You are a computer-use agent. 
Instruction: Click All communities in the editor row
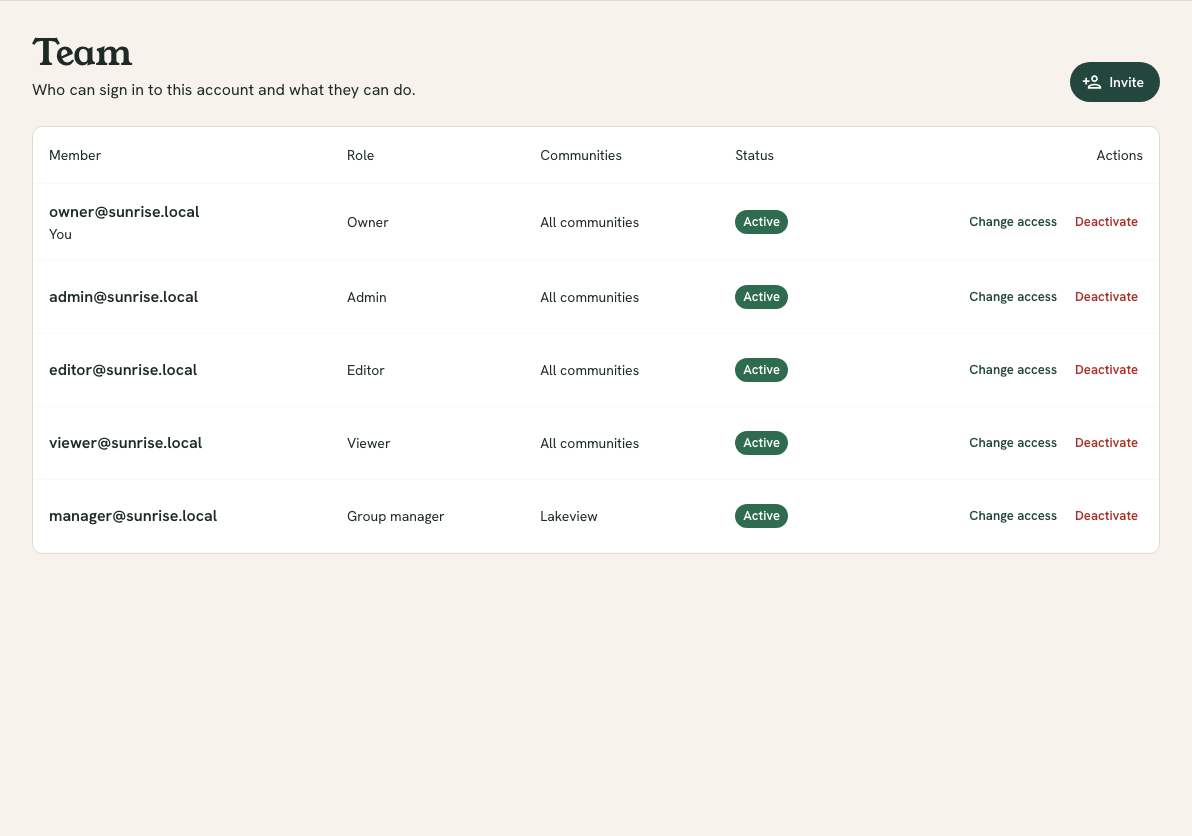point(589,371)
